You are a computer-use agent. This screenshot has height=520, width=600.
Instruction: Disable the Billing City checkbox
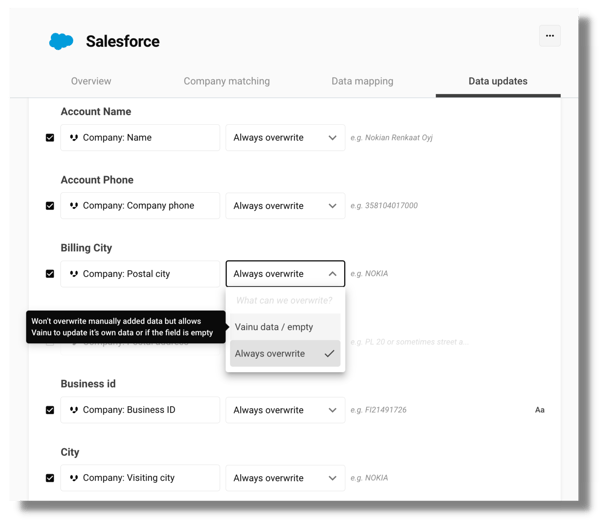pos(50,274)
